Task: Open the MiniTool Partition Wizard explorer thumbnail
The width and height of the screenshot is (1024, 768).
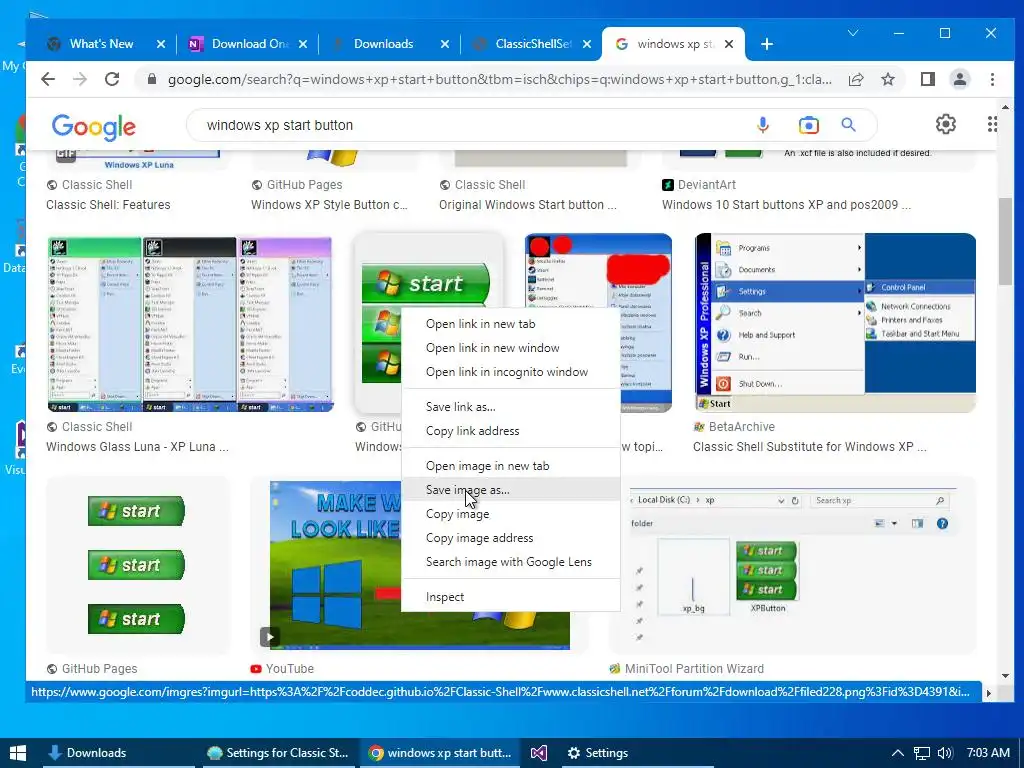Action: point(793,565)
